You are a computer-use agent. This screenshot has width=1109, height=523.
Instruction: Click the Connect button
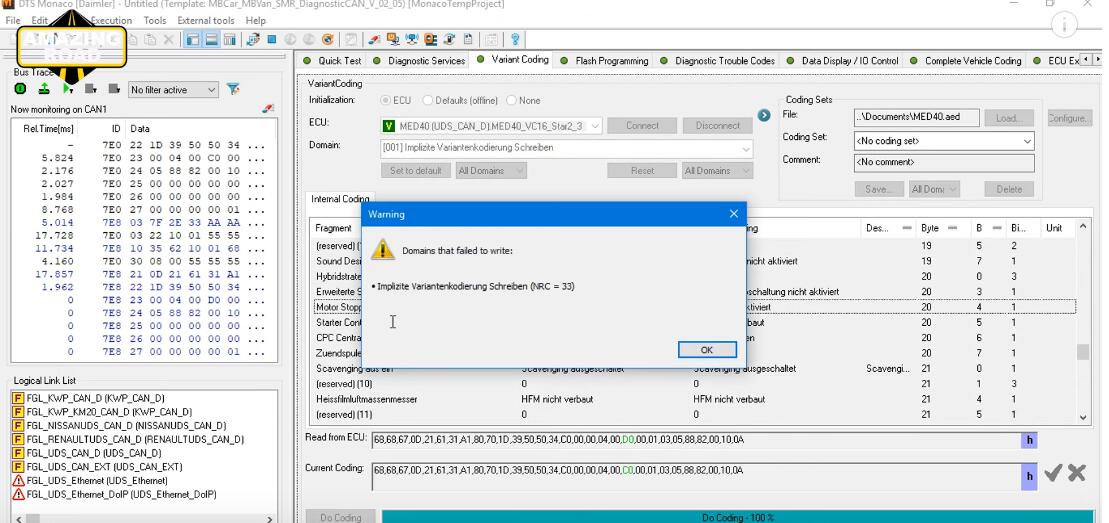642,126
